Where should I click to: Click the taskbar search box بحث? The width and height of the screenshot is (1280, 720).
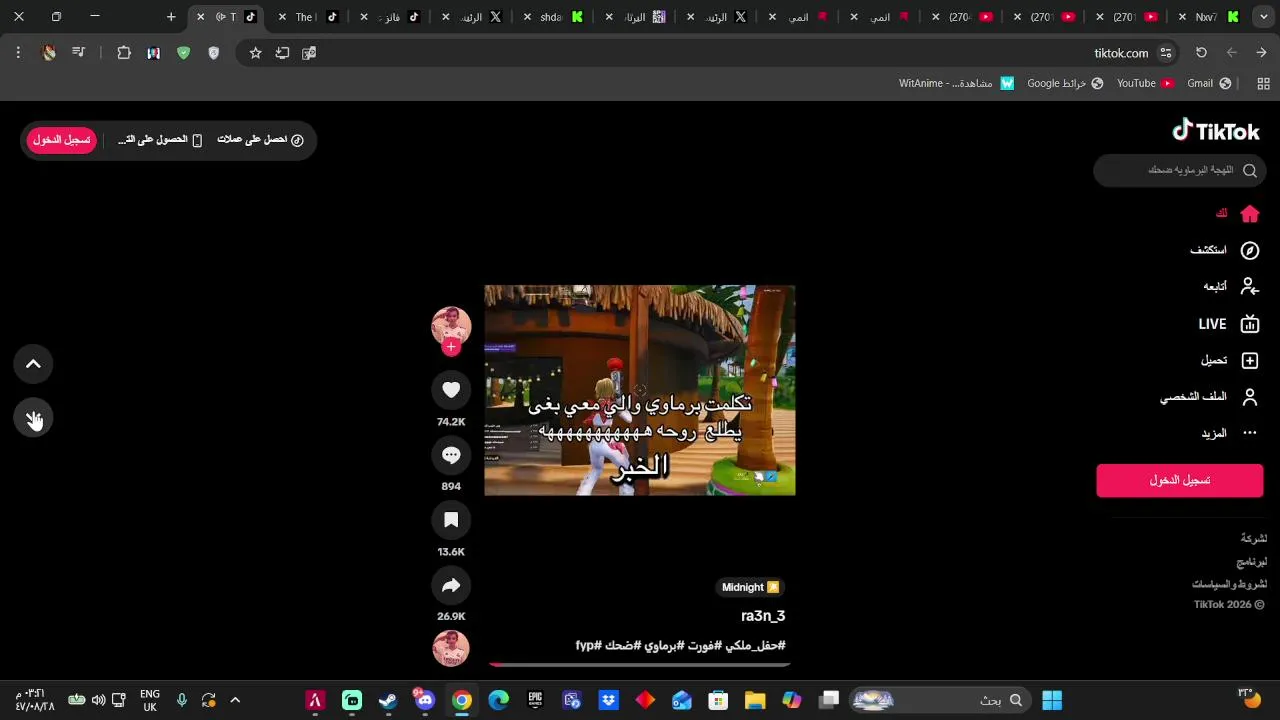click(940, 700)
